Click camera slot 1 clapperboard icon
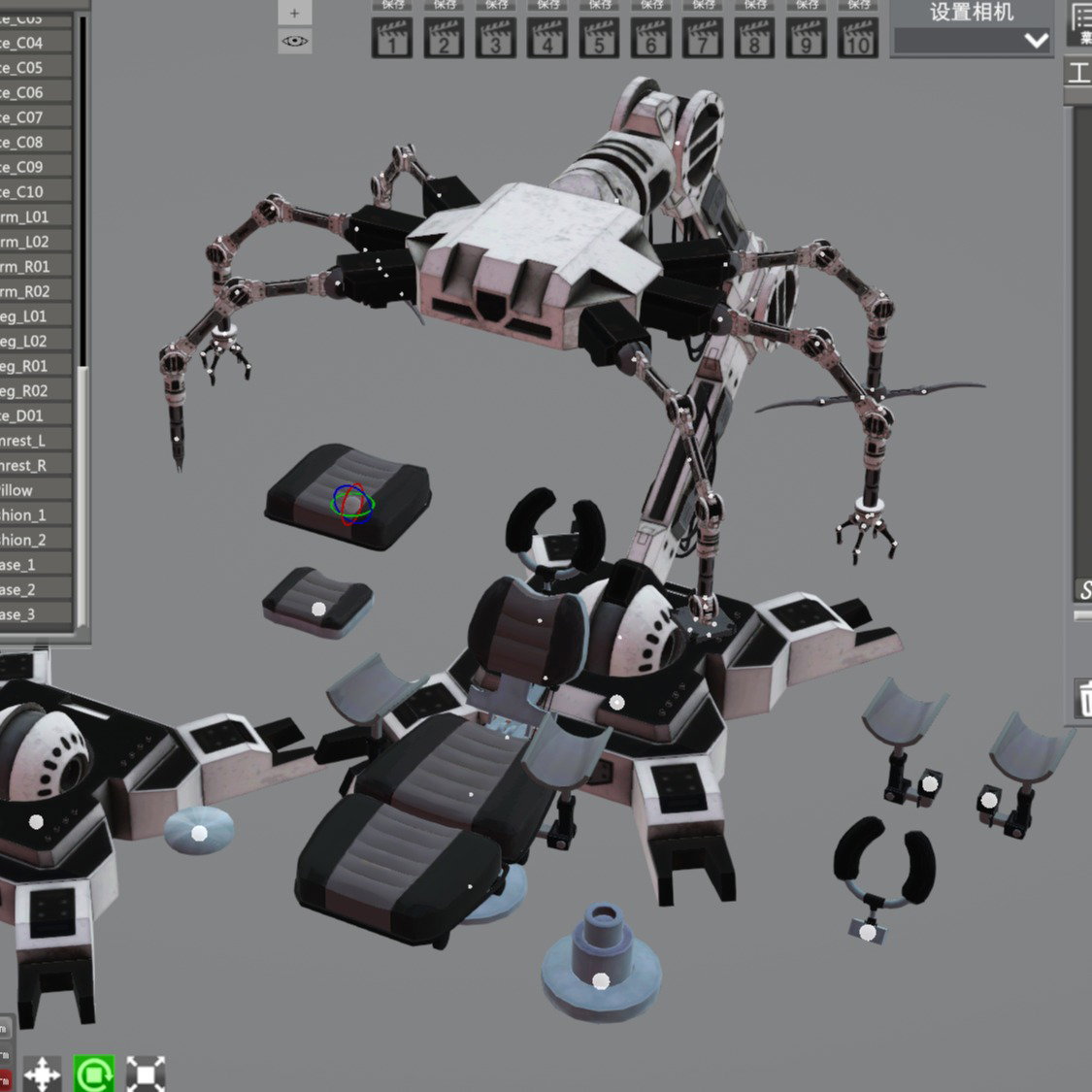 pyautogui.click(x=392, y=38)
